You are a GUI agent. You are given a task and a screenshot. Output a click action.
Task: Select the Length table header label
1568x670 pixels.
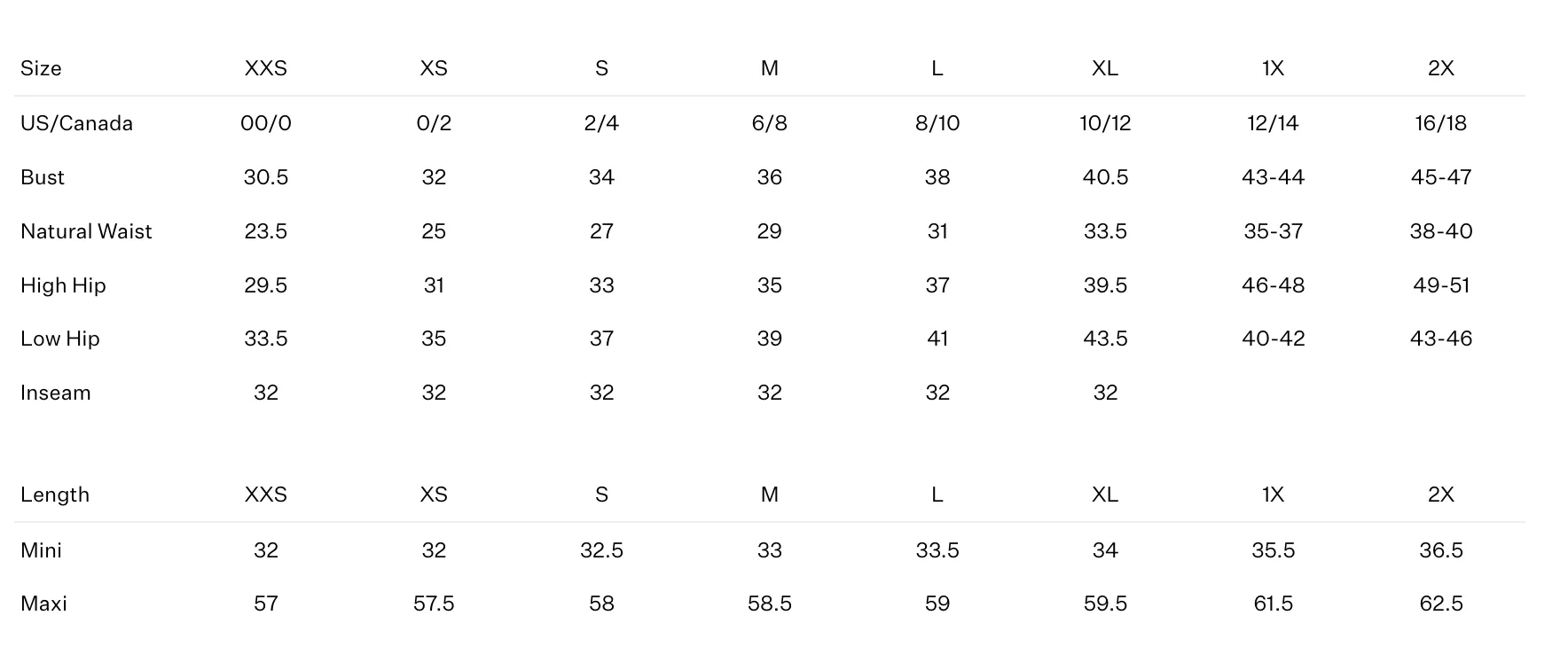pyautogui.click(x=55, y=495)
